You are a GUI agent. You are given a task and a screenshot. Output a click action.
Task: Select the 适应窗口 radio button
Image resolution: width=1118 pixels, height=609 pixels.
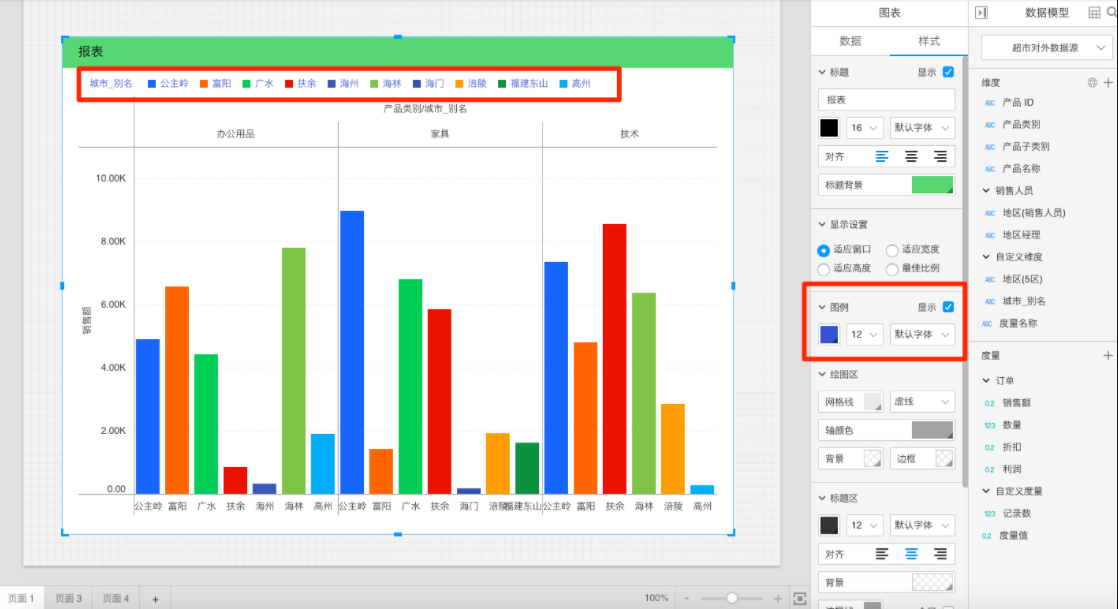[824, 250]
